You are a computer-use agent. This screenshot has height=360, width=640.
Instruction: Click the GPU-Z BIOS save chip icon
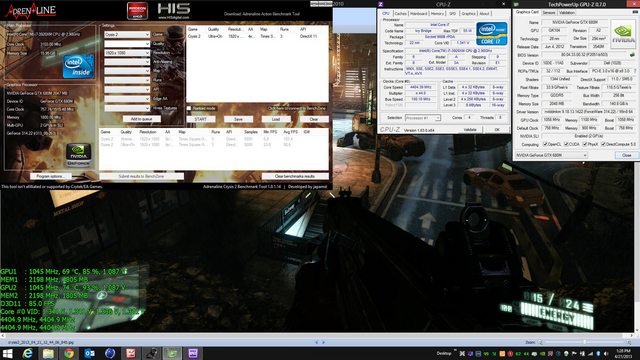(632, 55)
